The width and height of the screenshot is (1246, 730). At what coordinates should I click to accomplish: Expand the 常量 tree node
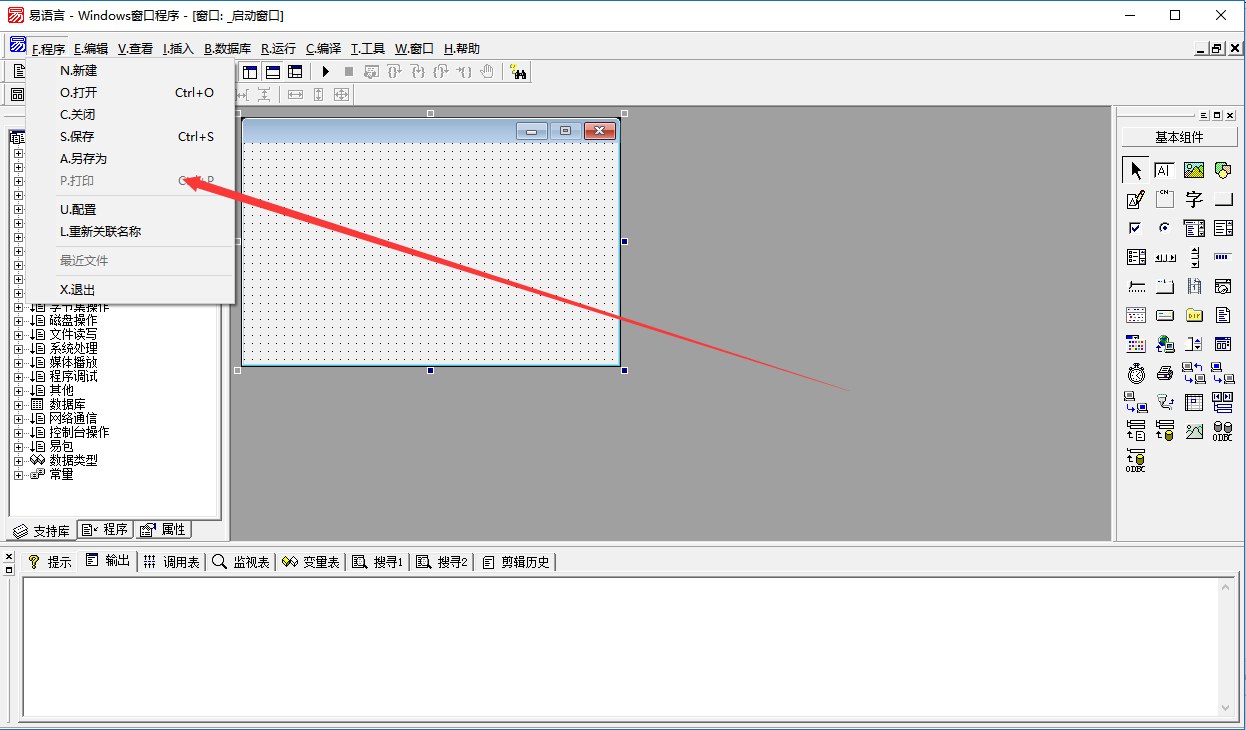tap(18, 475)
